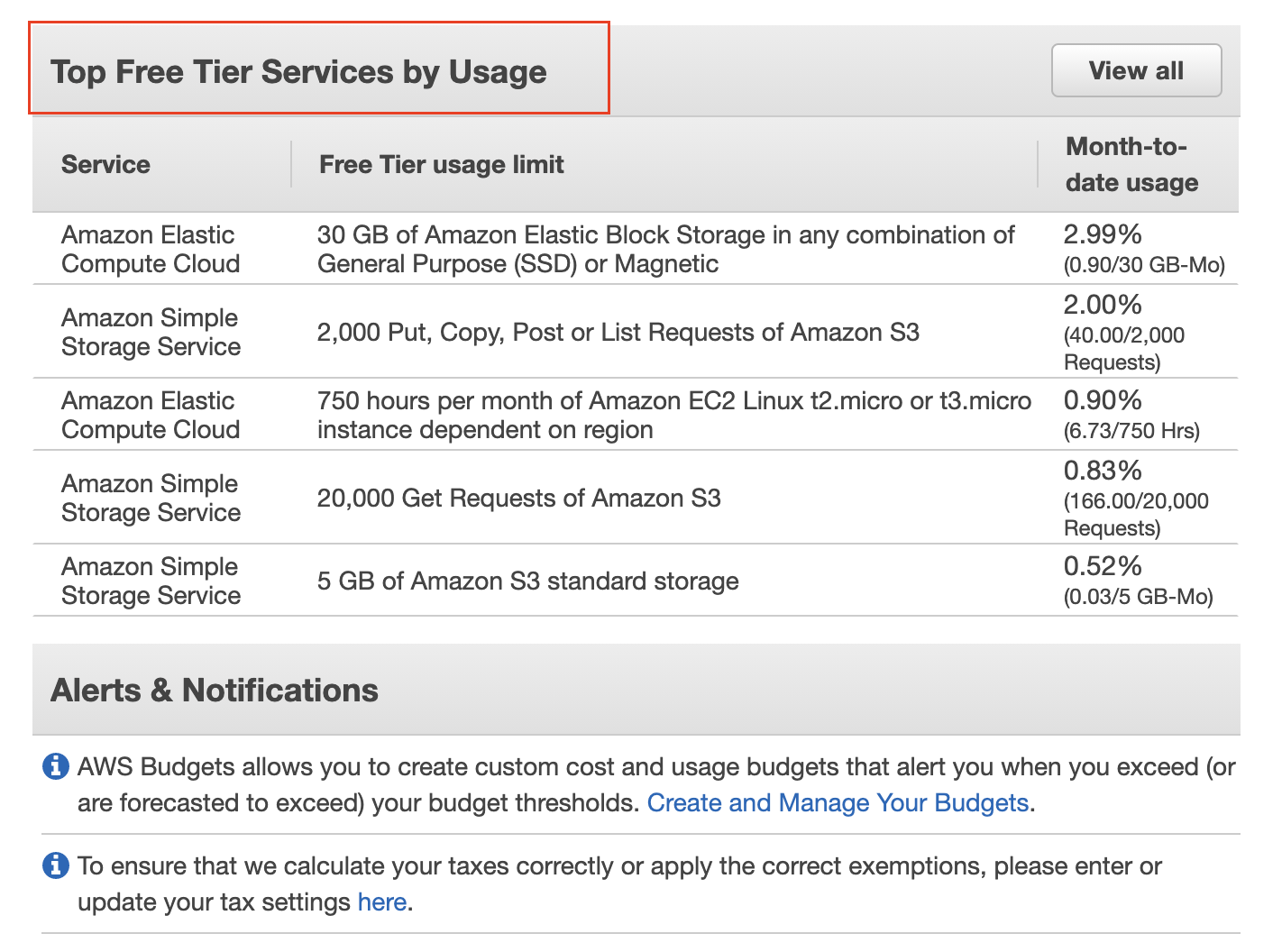
Task: Click the EC2 t2.micro 750 hours row
Action: click(x=631, y=415)
